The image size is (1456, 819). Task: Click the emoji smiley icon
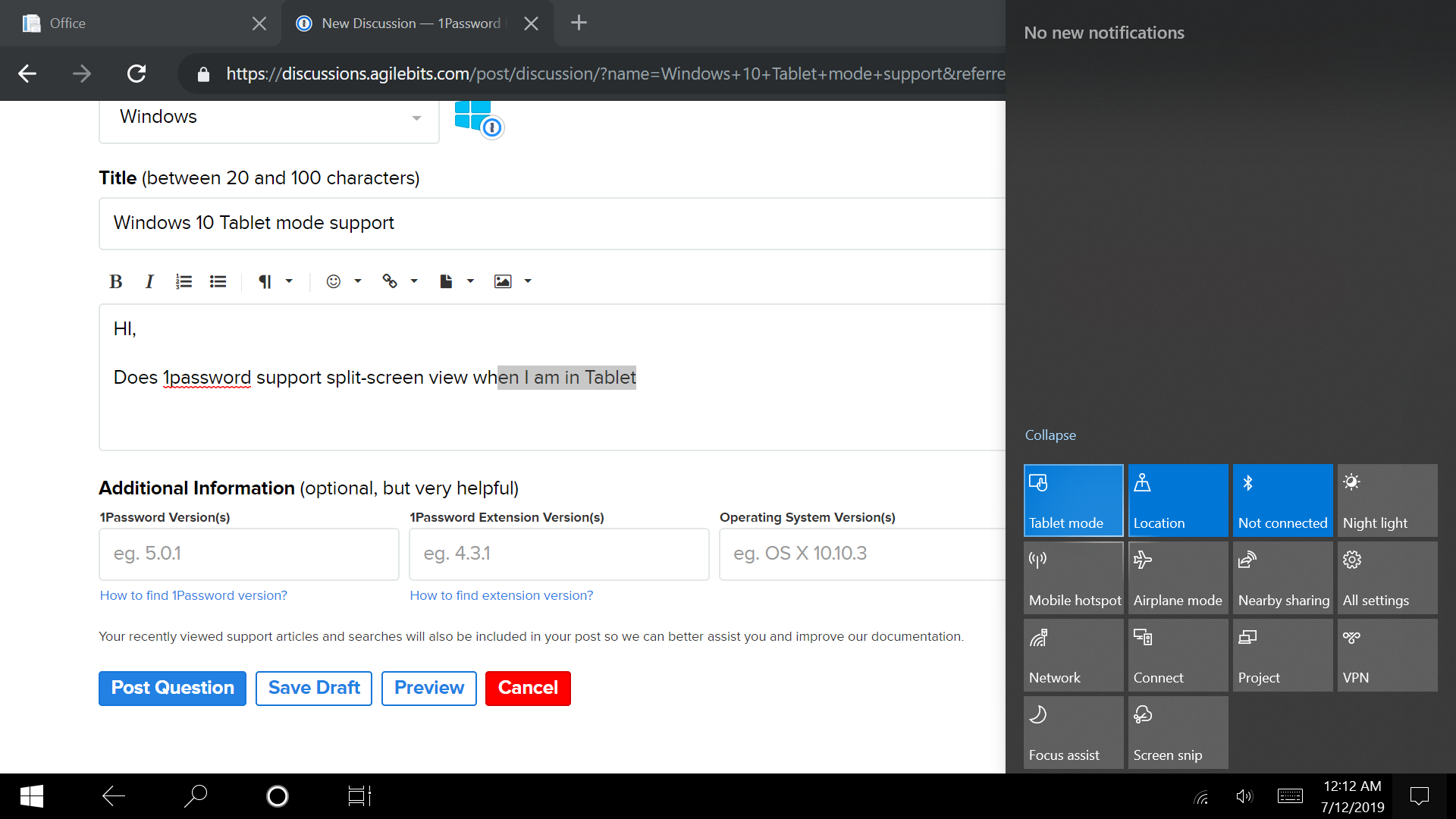(334, 281)
